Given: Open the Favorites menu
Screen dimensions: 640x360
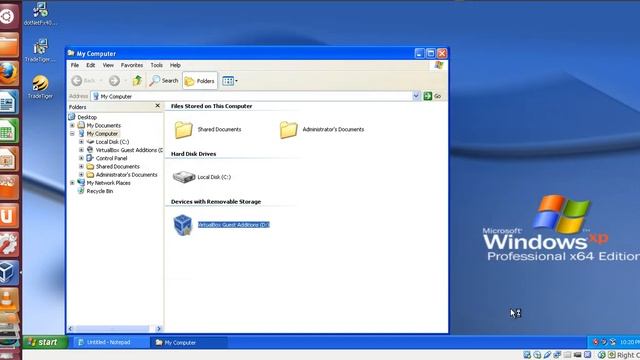Looking at the screenshot, I should [x=132, y=65].
